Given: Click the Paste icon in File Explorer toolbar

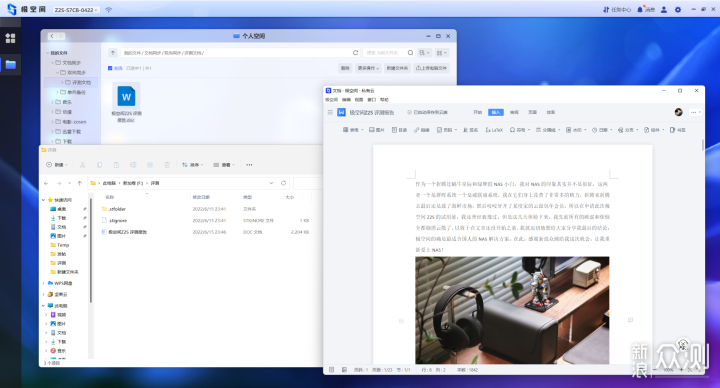Looking at the screenshot, I should (x=116, y=165).
